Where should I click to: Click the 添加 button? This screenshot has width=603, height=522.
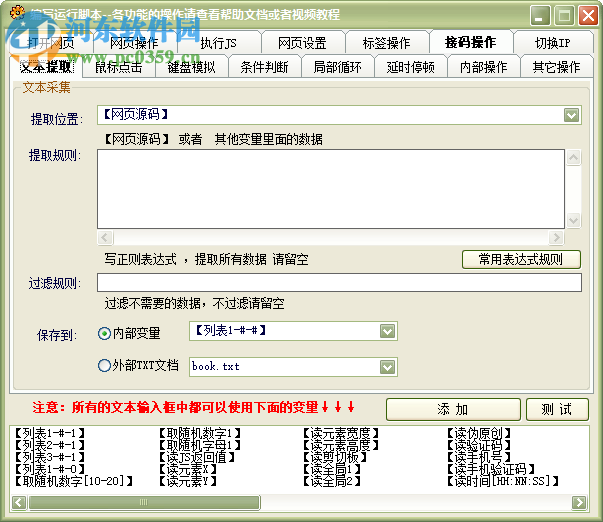pos(453,409)
